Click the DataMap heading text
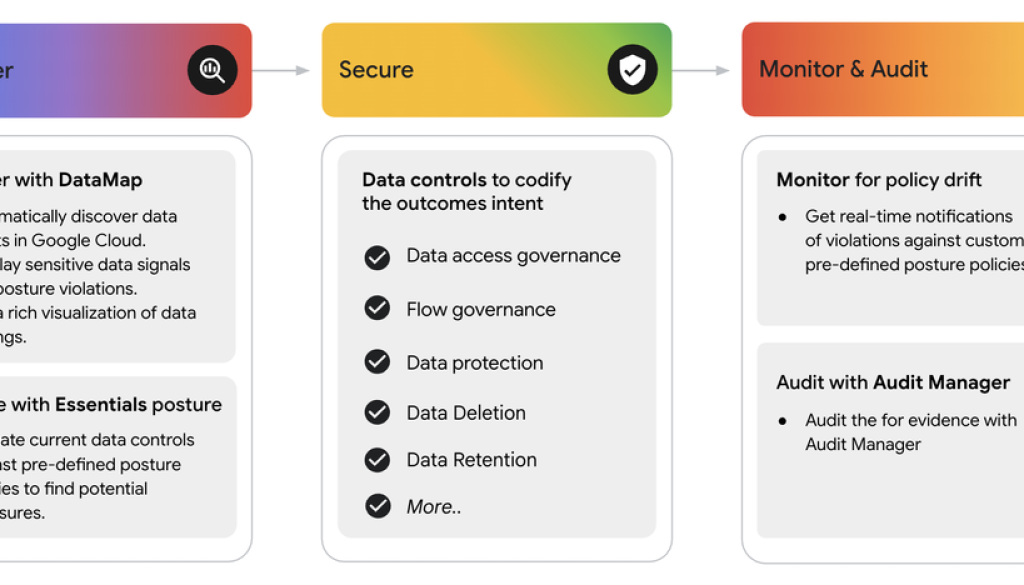The width and height of the screenshot is (1024, 585). pos(100,181)
